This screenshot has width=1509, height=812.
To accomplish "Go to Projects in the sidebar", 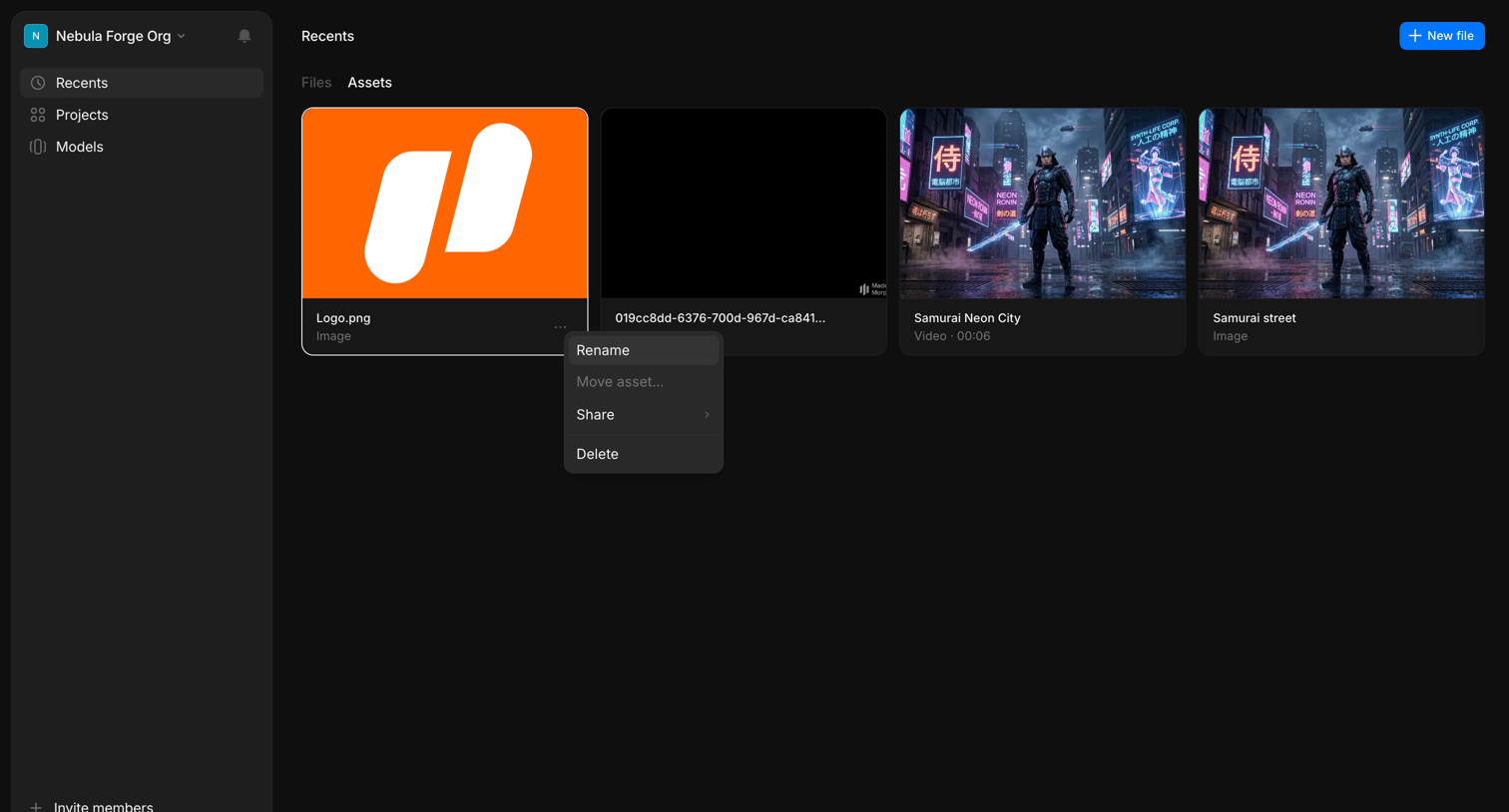I will [142, 115].
